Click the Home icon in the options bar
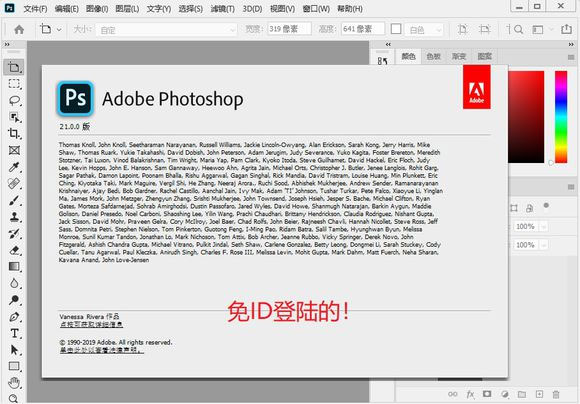The height and width of the screenshot is (404, 580). coord(19,29)
